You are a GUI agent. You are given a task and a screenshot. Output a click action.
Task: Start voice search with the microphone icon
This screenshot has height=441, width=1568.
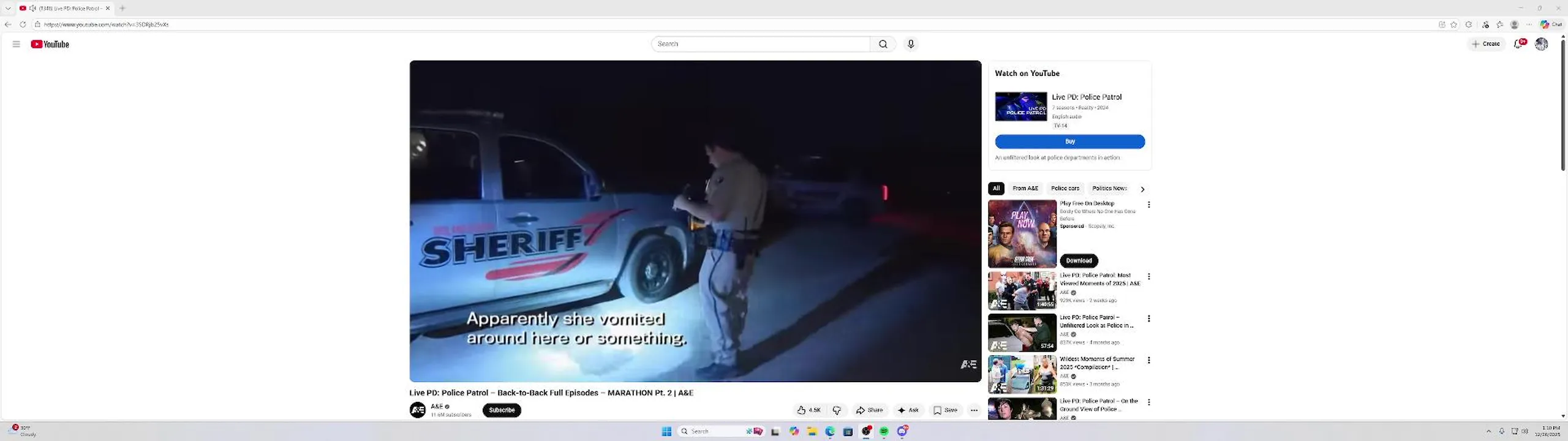(911, 44)
